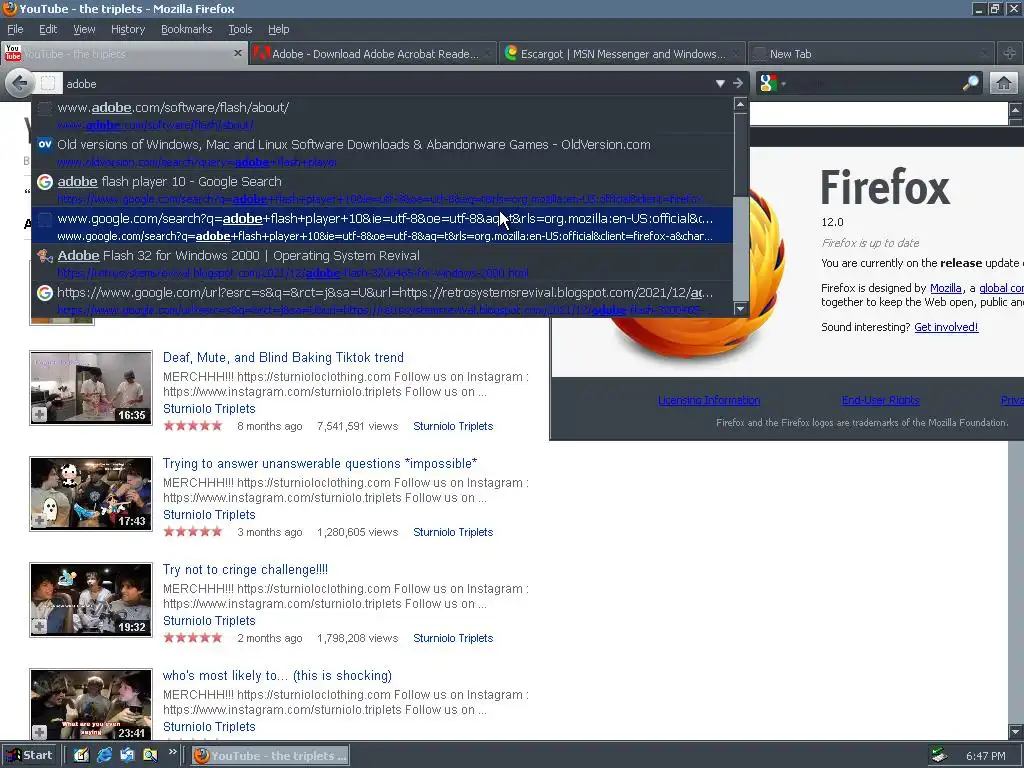The height and width of the screenshot is (768, 1024).
Task: Open the fourth quick launch search icon
Action: pos(150,755)
